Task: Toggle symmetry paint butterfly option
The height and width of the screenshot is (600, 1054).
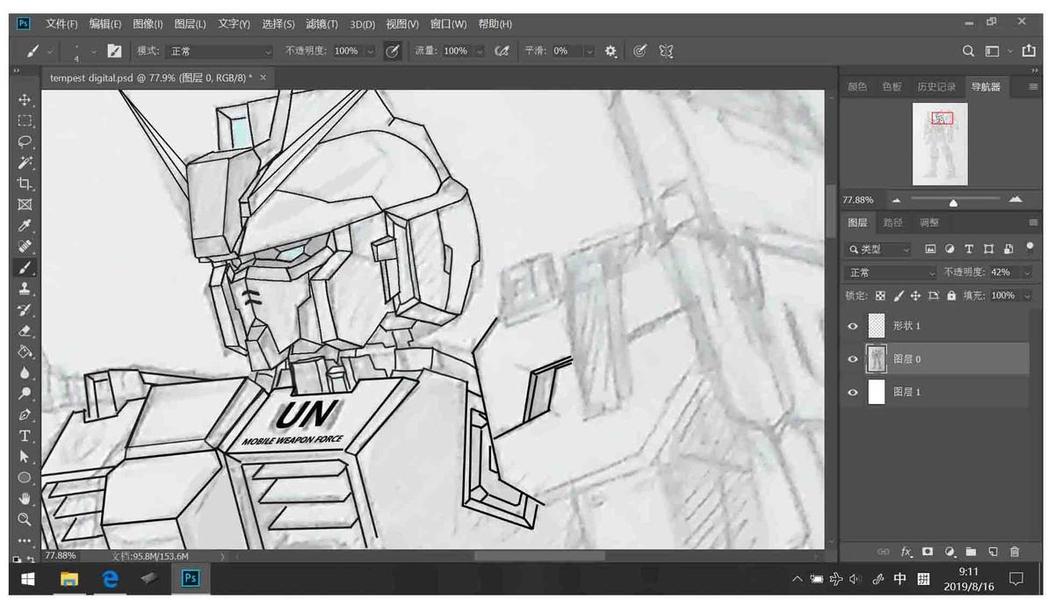Action: pyautogui.click(x=666, y=51)
